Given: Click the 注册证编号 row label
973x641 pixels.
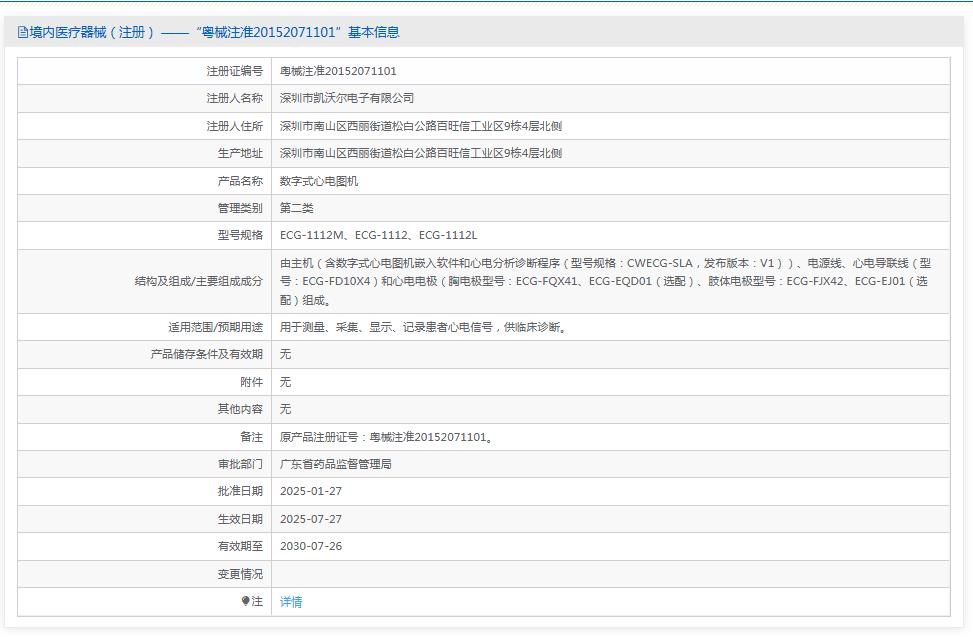Looking at the screenshot, I should (234, 71).
